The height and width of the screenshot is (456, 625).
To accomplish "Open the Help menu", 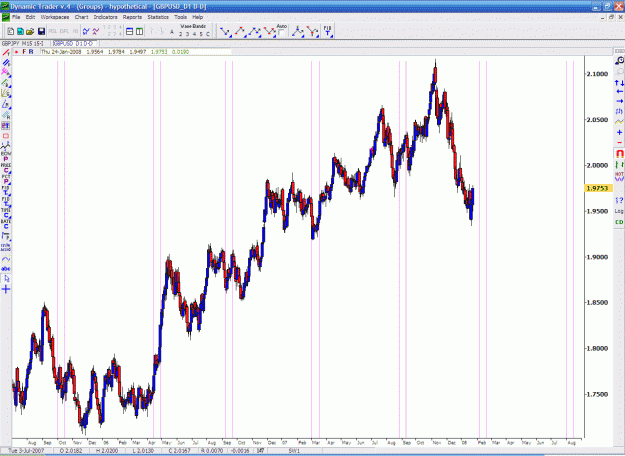I will 198,17.
